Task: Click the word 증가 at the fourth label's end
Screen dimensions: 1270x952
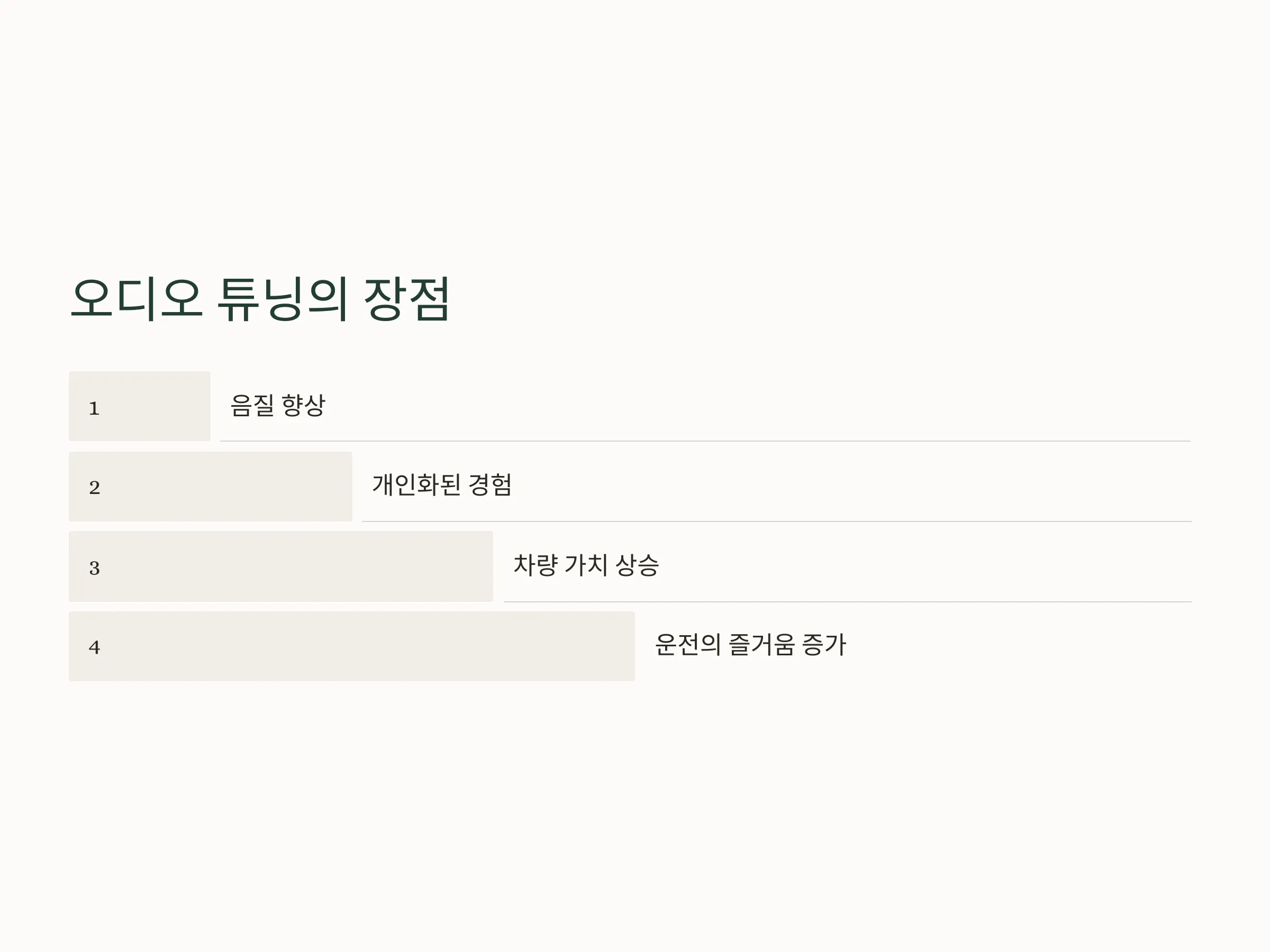Action: (824, 644)
